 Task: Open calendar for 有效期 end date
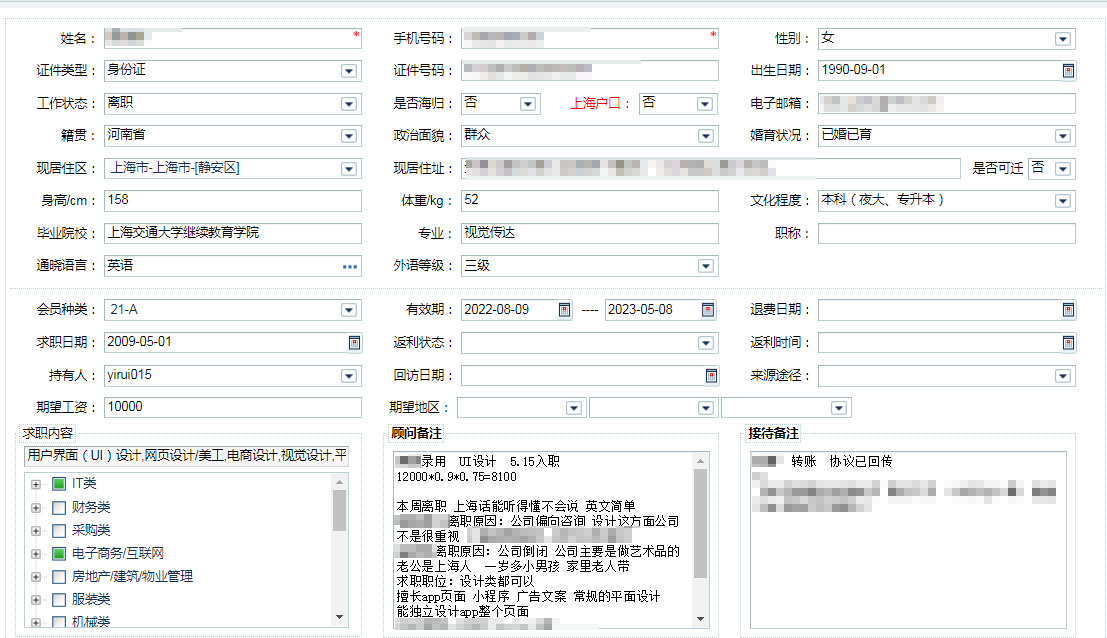[708, 310]
